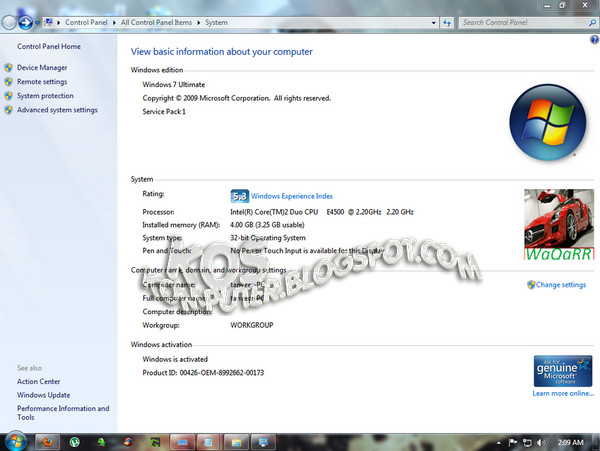The width and height of the screenshot is (600, 451).
Task: Click the shield icon beside Advanced system settings
Action: pos(8,110)
